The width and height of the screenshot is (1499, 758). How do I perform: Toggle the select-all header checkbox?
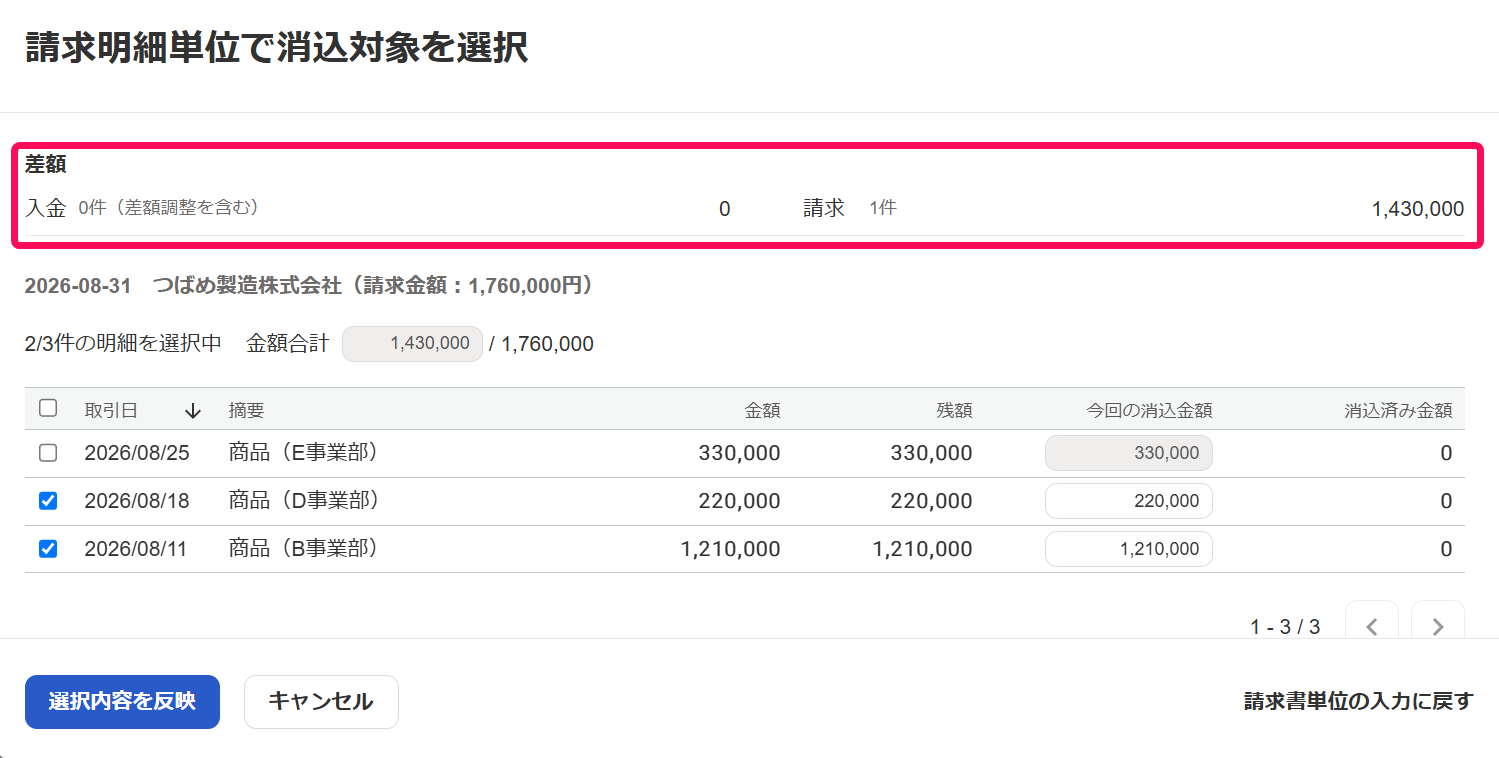(48, 408)
